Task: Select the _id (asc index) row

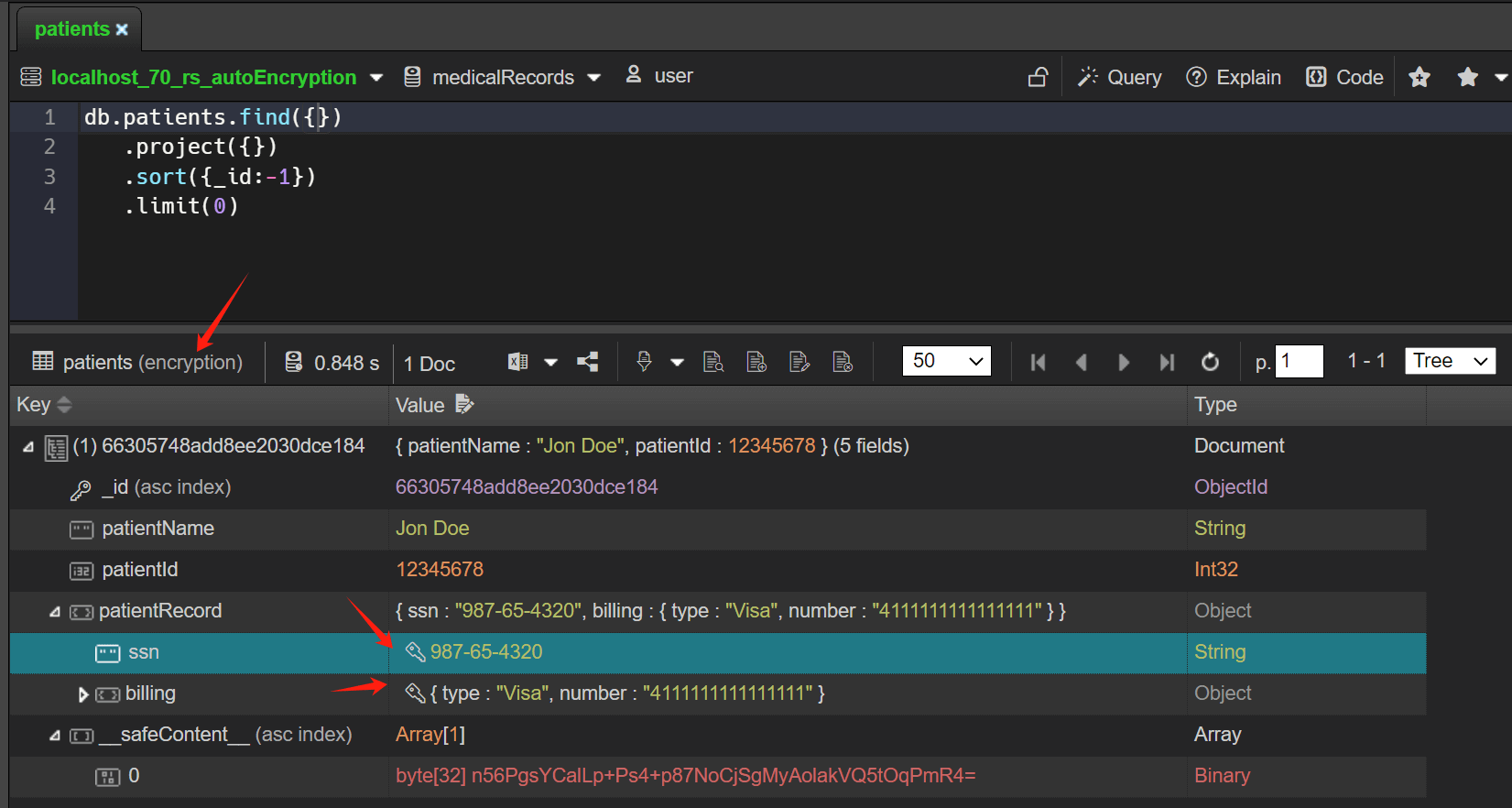Action: point(718,487)
